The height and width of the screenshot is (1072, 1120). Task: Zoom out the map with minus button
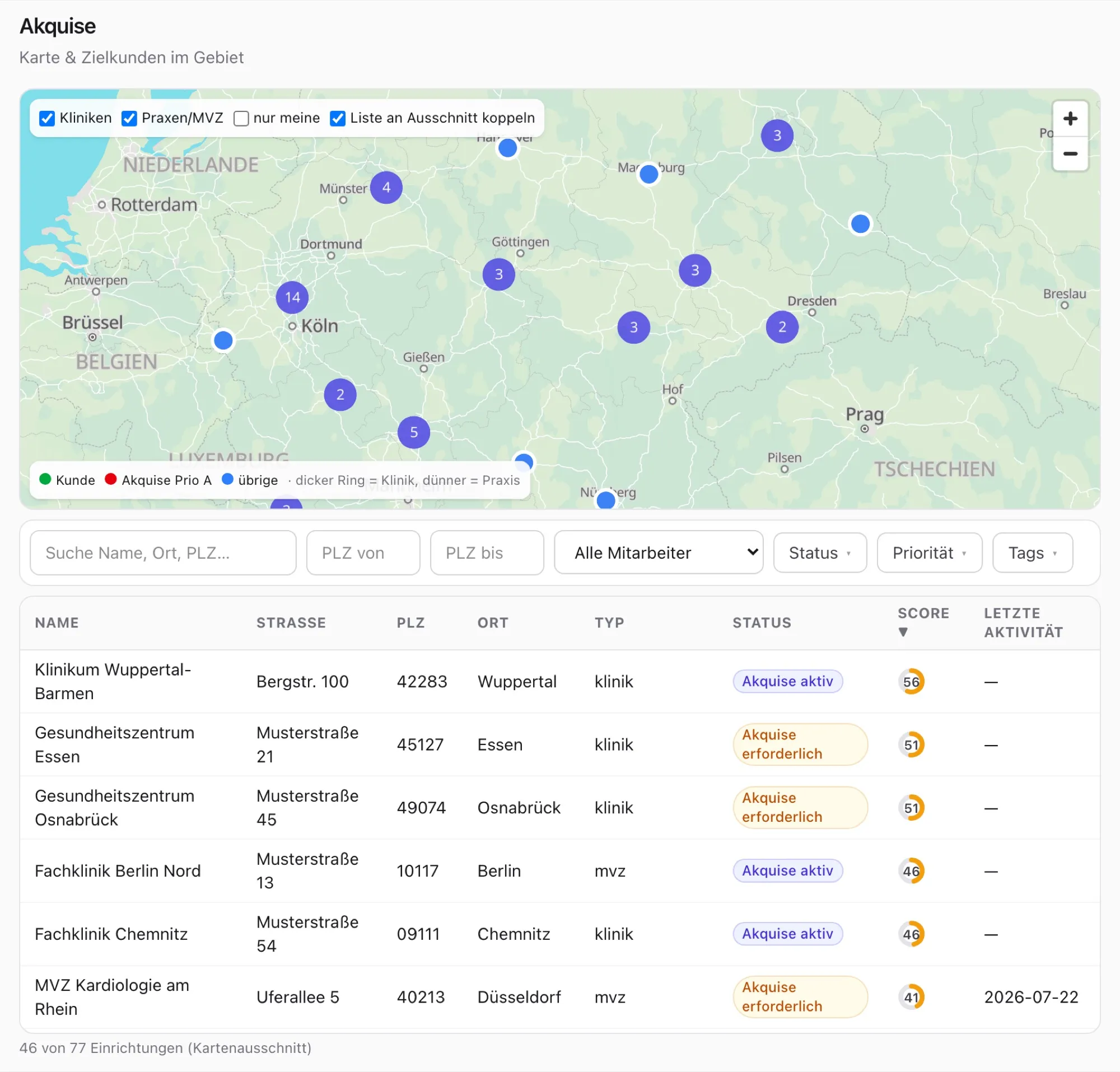tap(1070, 153)
